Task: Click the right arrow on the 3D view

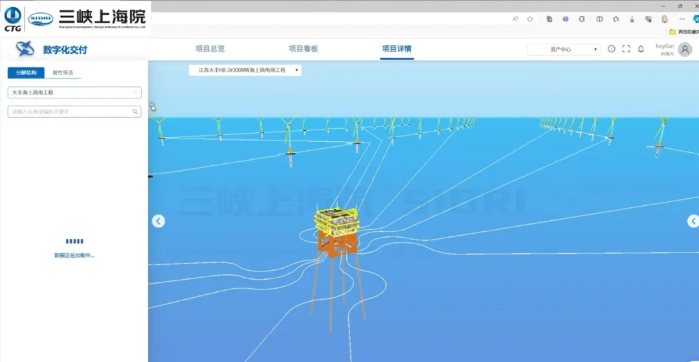Action: pyautogui.click(x=693, y=221)
